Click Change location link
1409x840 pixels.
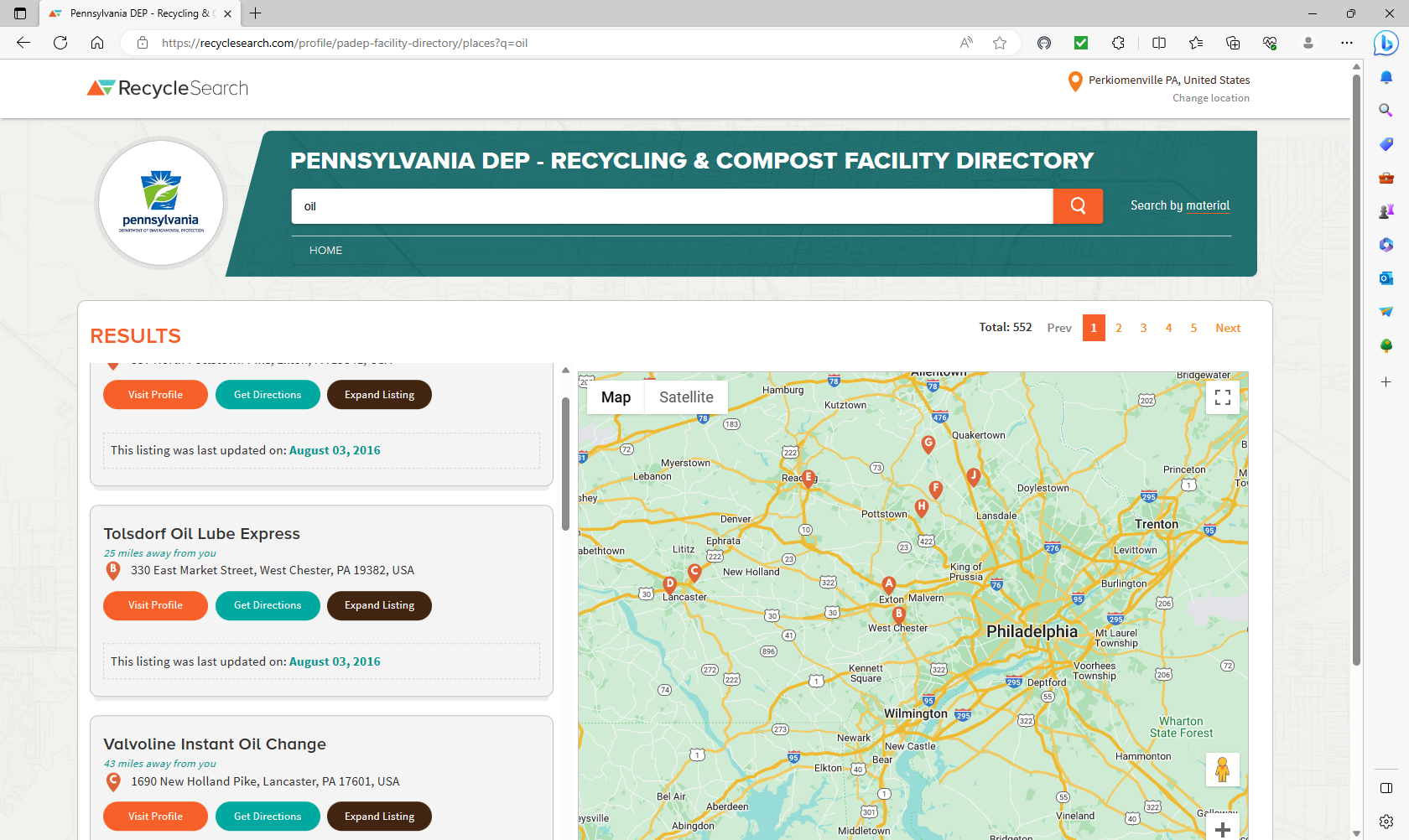(1211, 98)
